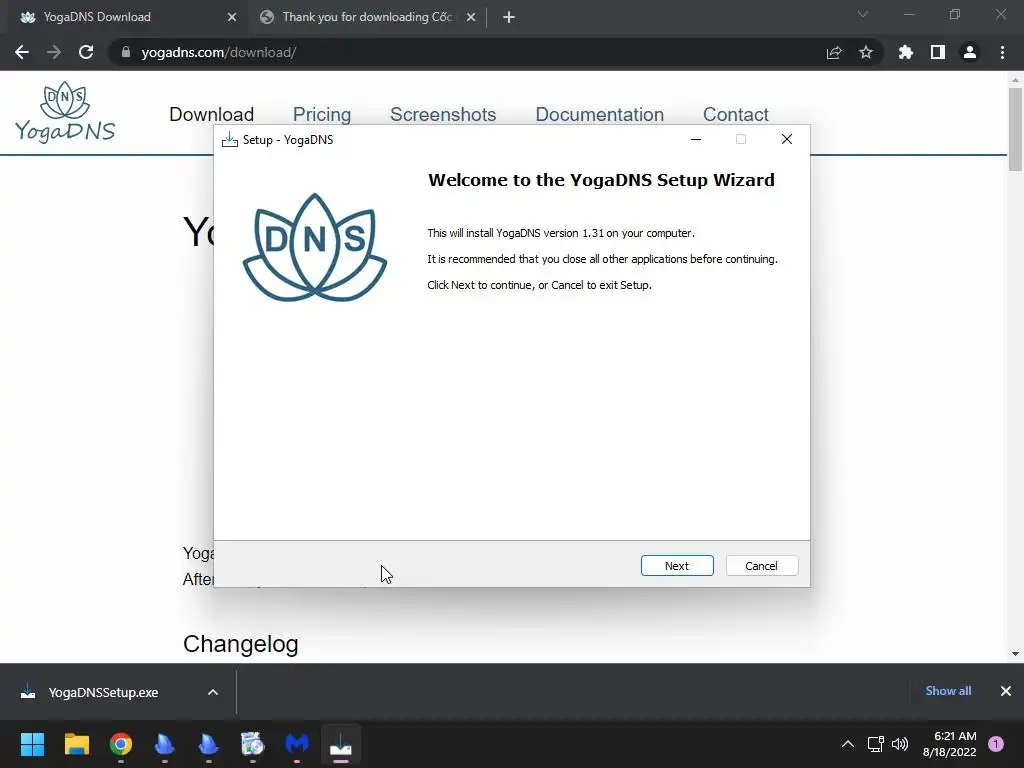View site information via lock icon

point(125,52)
